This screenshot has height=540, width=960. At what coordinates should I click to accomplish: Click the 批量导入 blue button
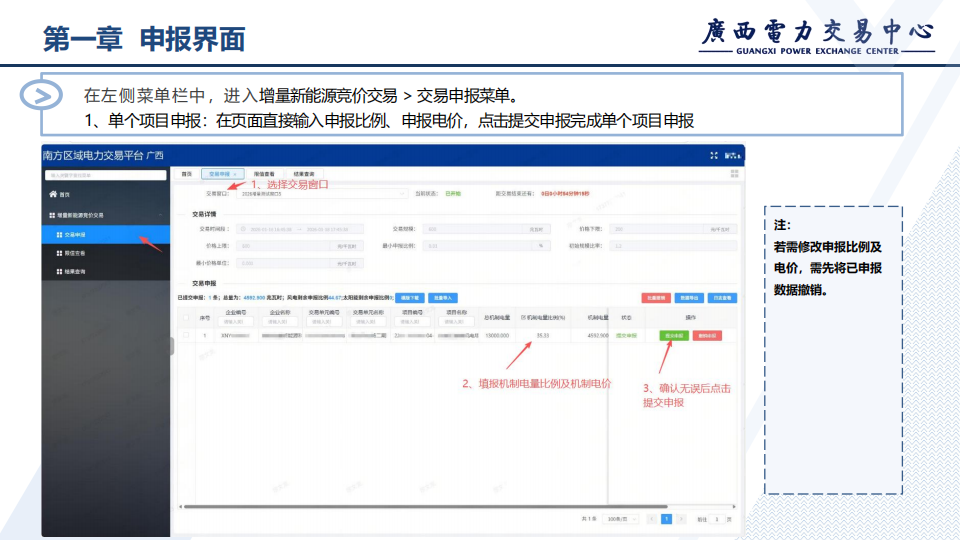tap(443, 298)
